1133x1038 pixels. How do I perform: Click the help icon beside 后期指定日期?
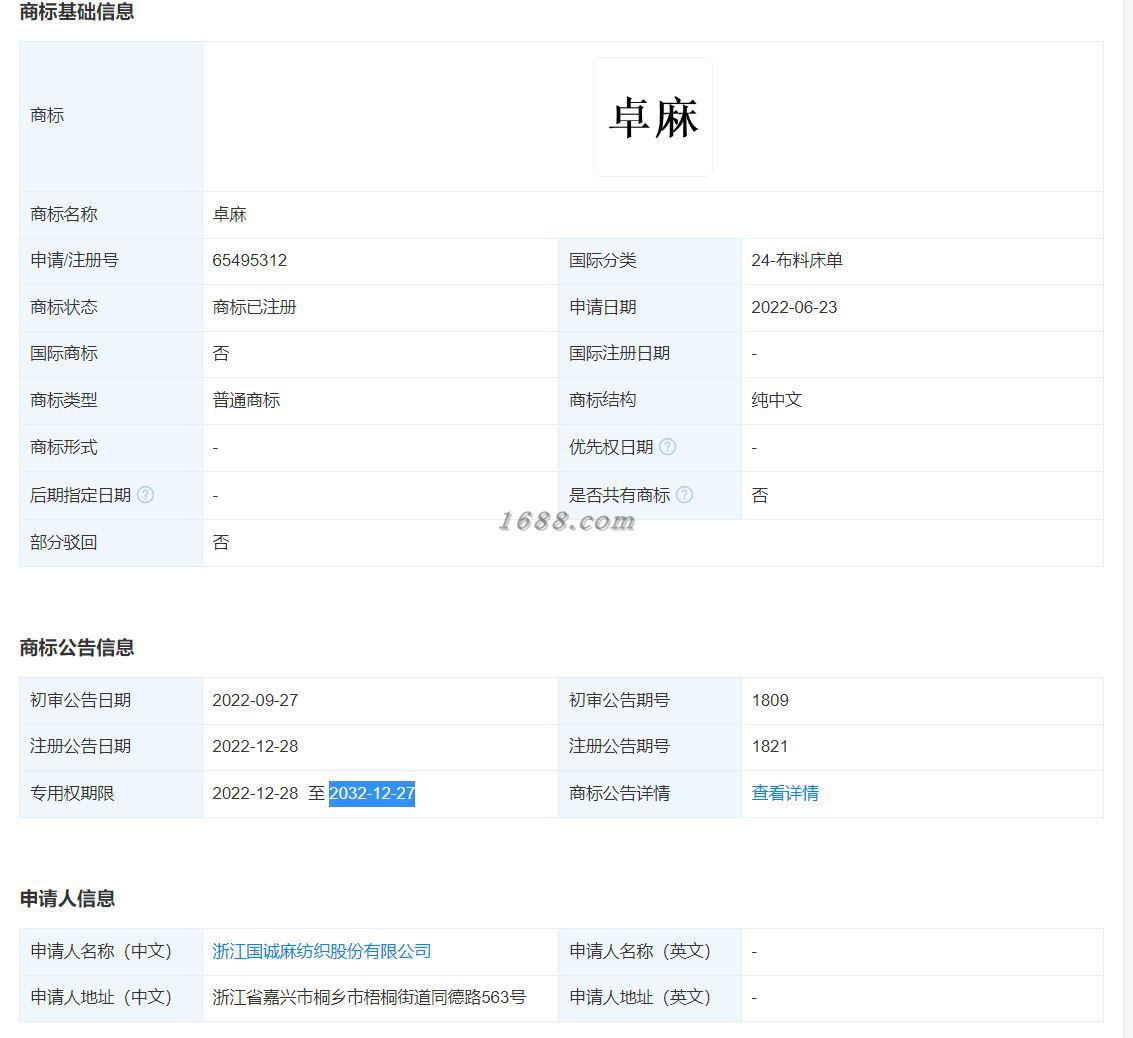click(x=145, y=495)
